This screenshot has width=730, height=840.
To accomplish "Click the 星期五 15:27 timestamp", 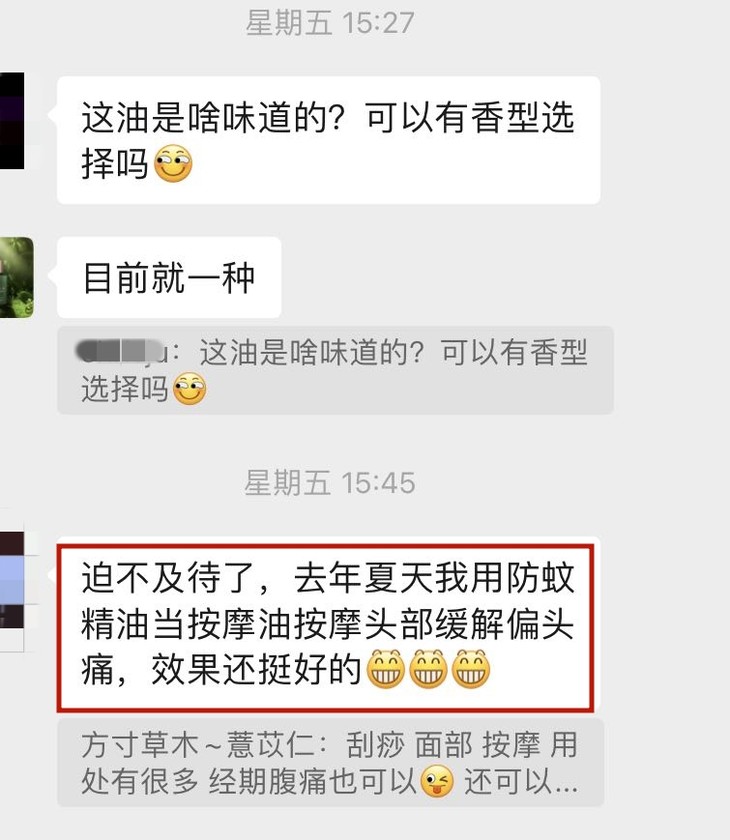I will coord(330,23).
